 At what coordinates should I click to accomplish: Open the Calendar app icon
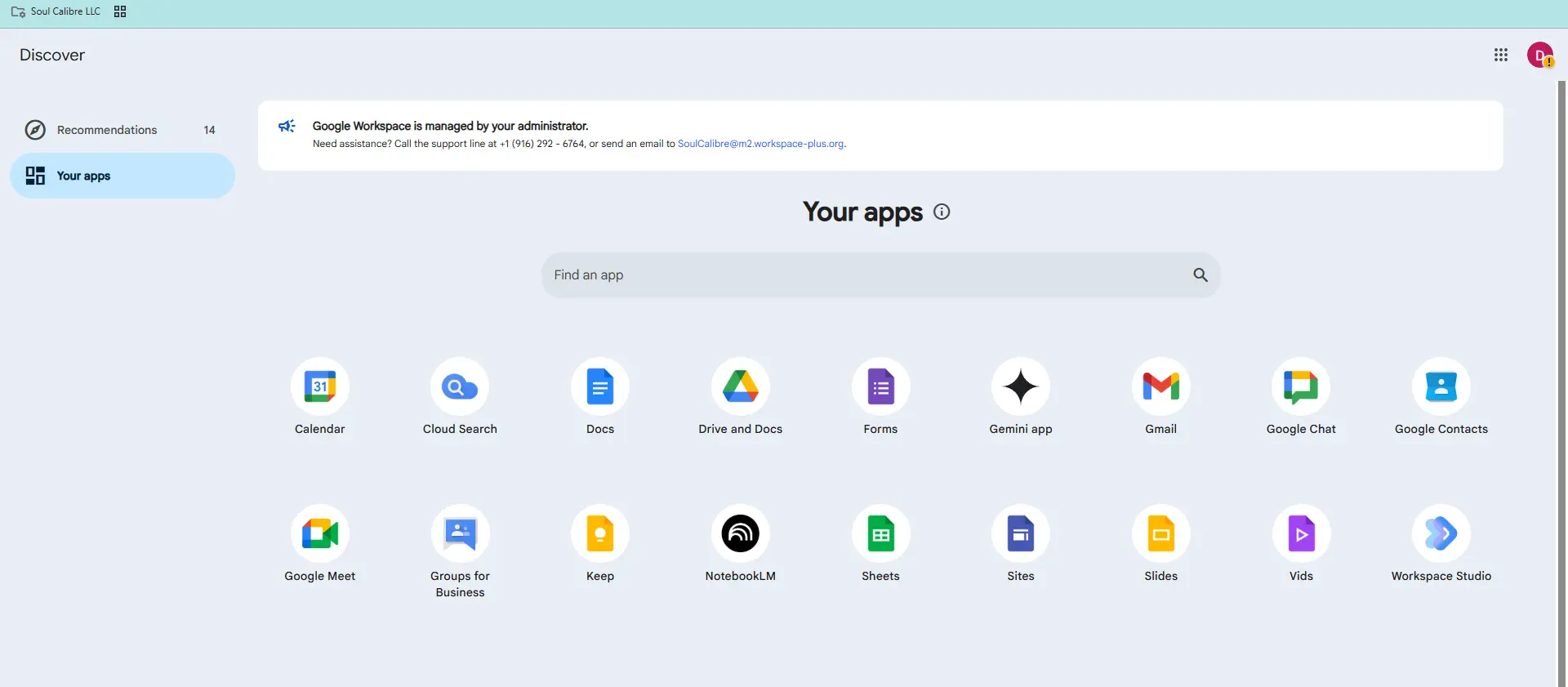point(319,386)
